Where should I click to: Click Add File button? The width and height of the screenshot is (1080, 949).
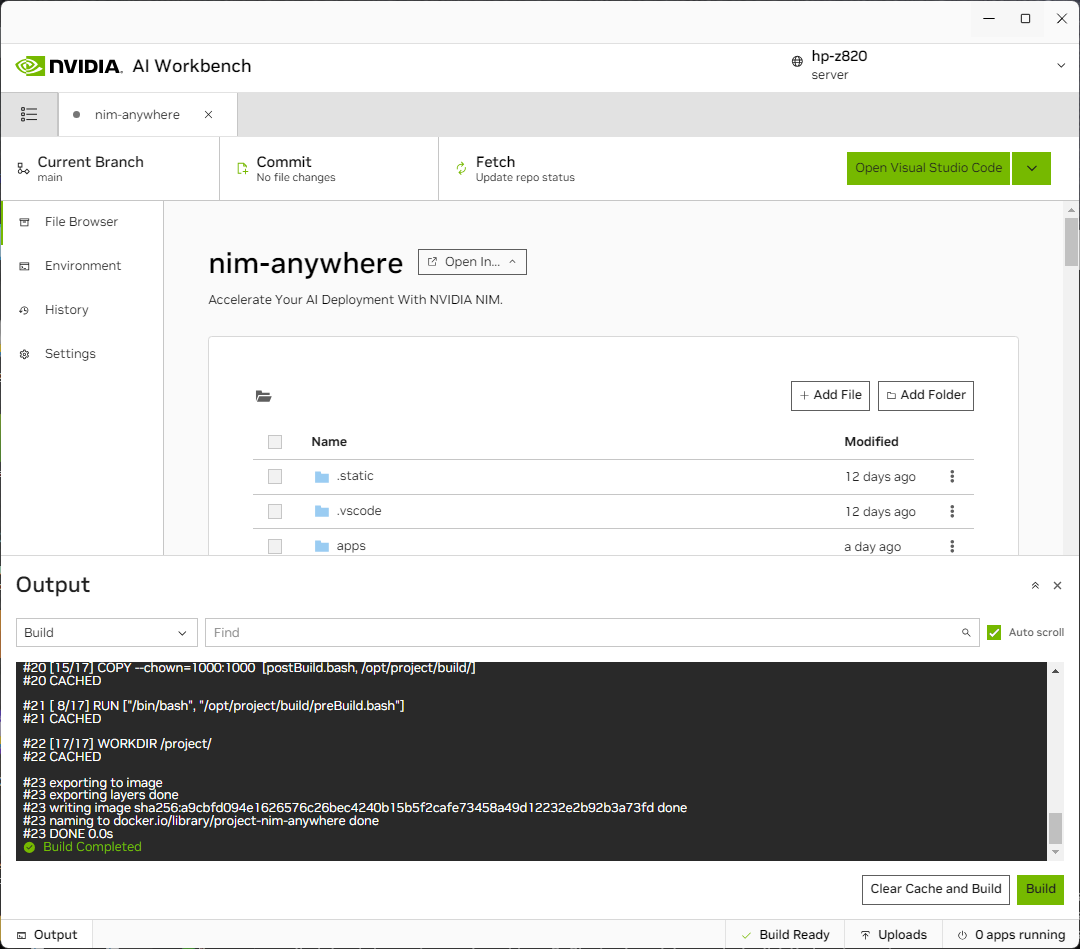click(x=830, y=395)
